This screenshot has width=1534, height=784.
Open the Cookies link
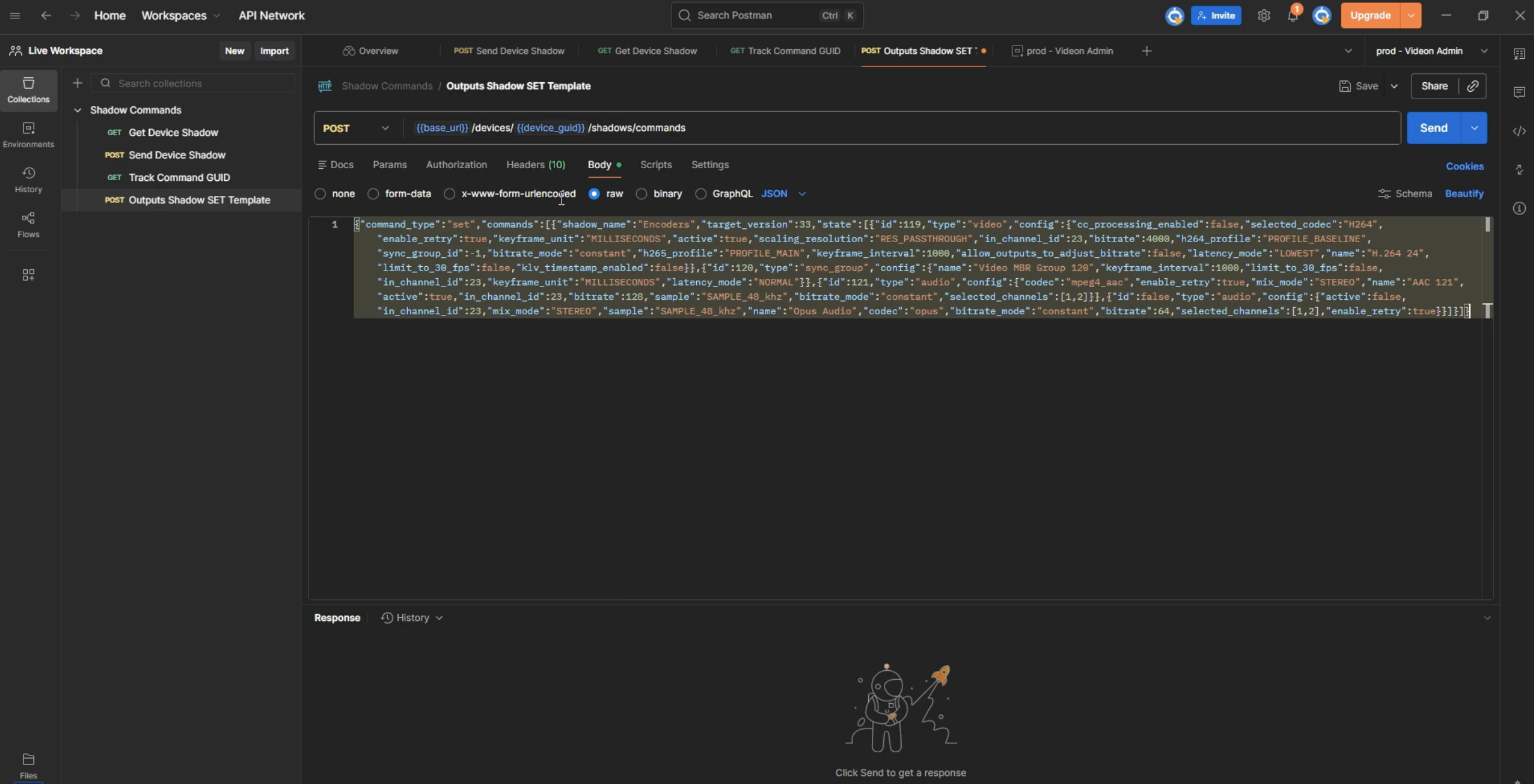[1464, 166]
